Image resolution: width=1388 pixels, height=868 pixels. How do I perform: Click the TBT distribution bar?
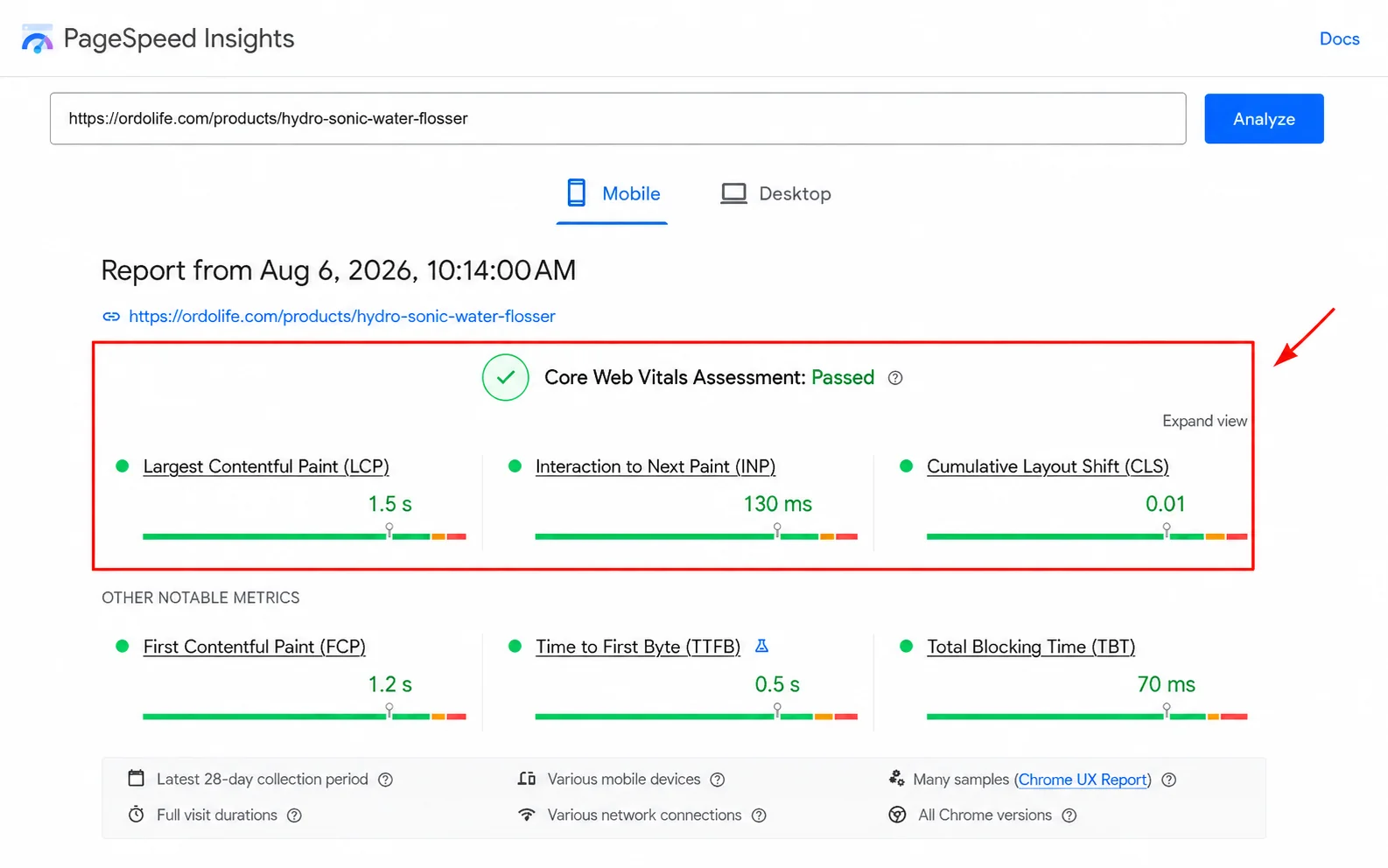coord(1087,717)
